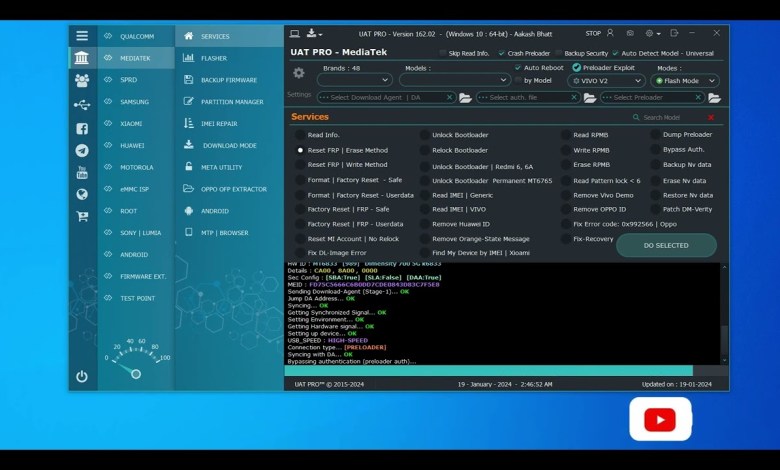The width and height of the screenshot is (780, 470).
Task: Expand the Brands dropdown
Action: click(354, 80)
